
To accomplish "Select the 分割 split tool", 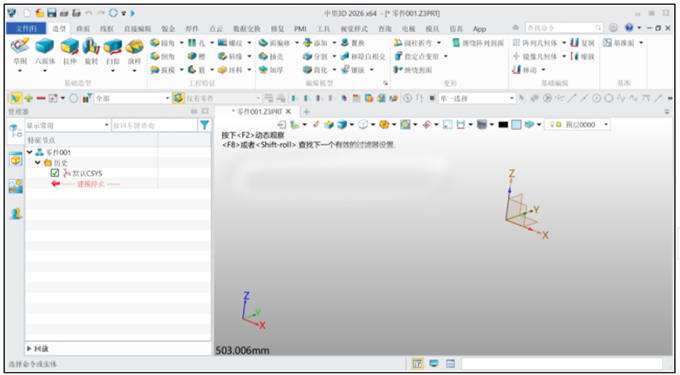I will [315, 56].
